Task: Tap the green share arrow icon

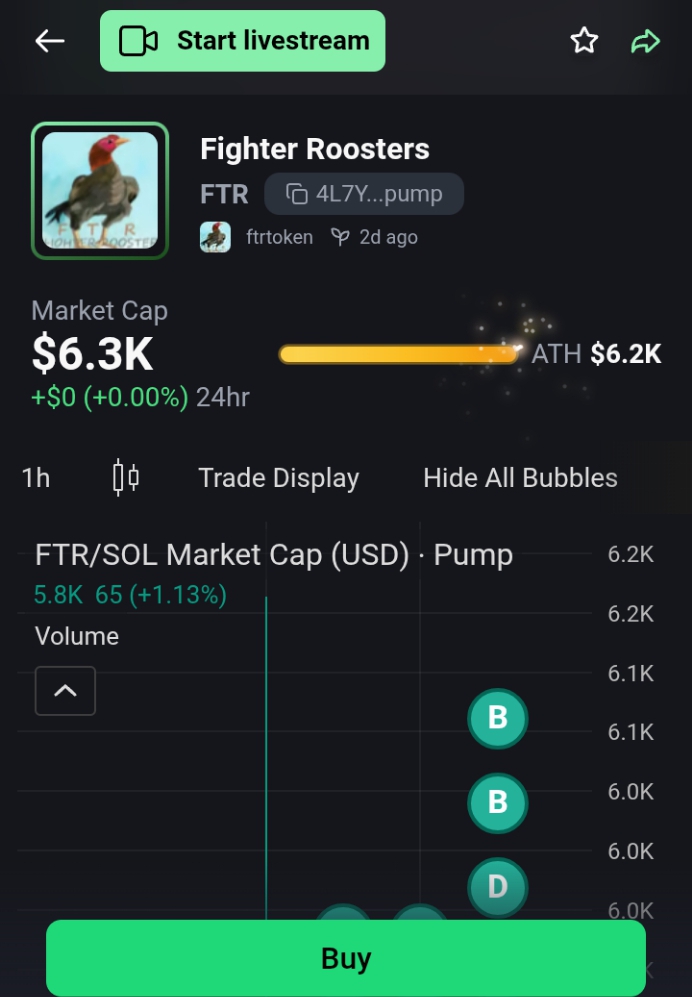Action: tap(645, 41)
